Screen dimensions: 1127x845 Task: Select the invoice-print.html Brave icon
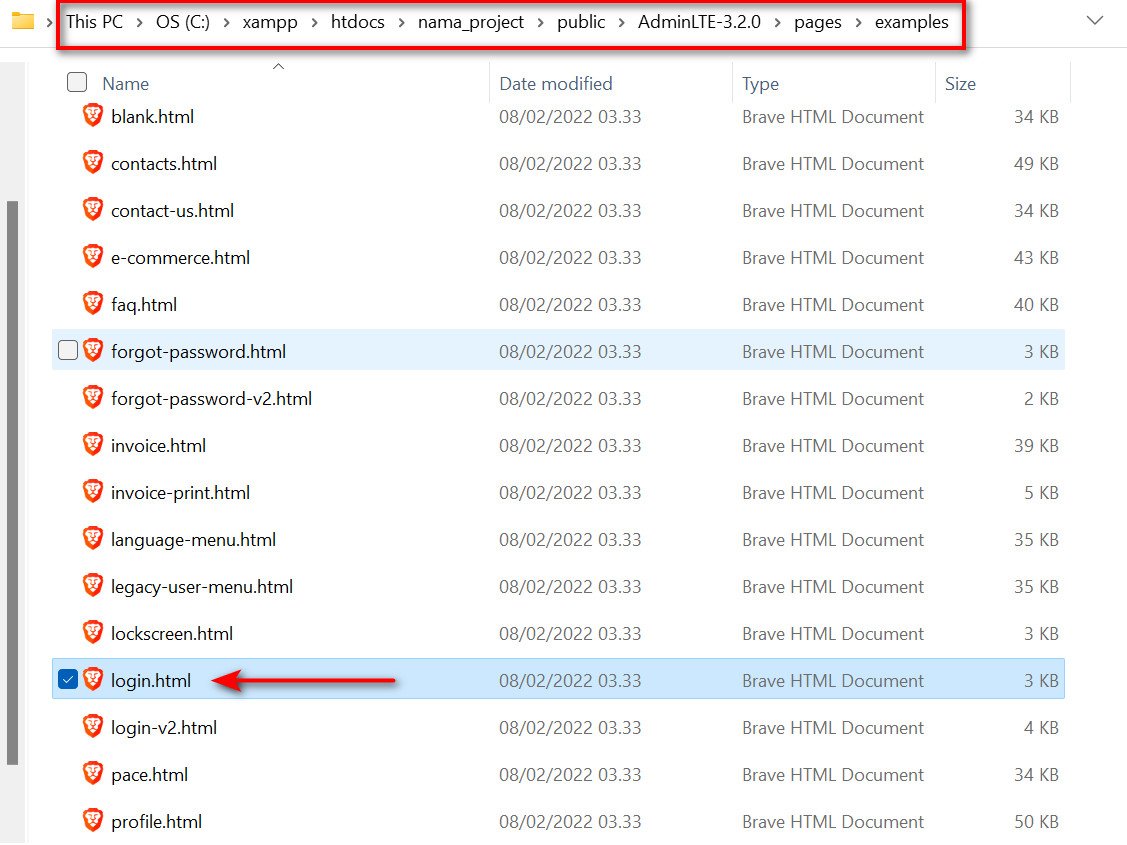93,491
